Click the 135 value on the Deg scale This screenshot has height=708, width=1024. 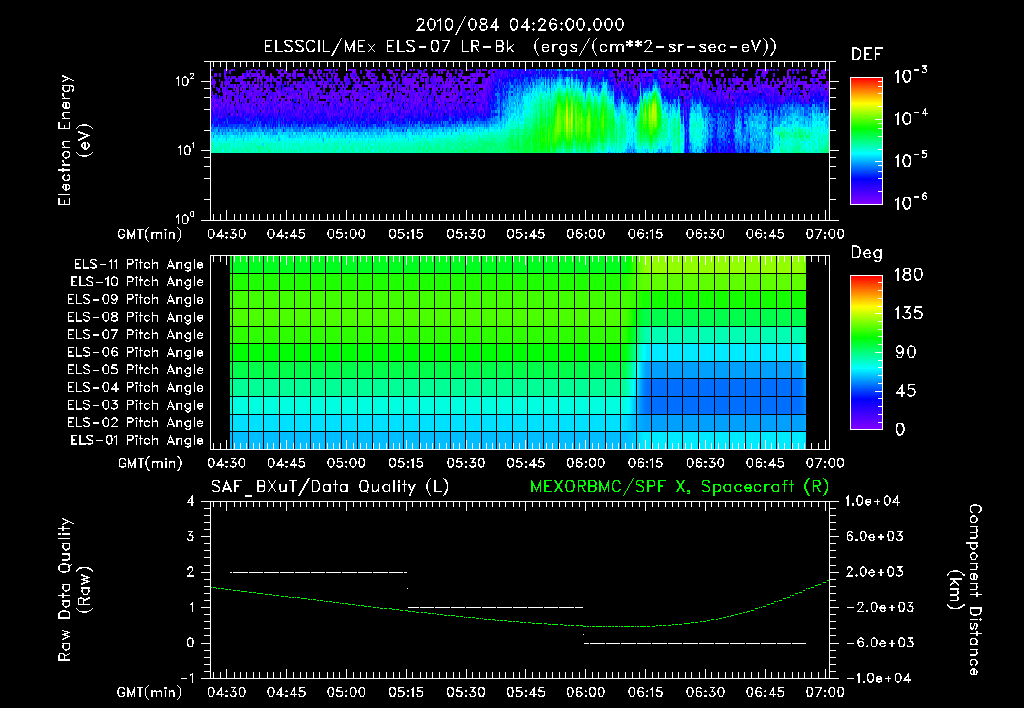(908, 314)
